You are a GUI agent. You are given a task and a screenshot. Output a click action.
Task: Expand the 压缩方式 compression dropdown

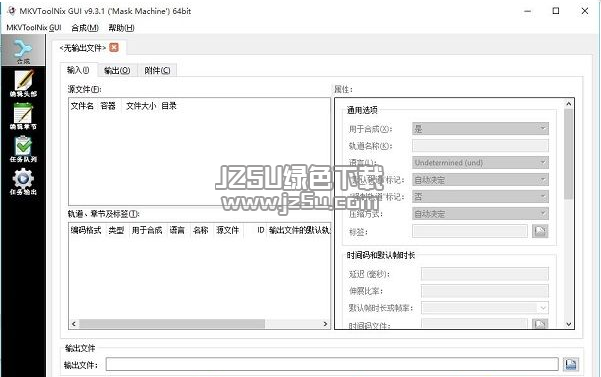click(x=480, y=213)
